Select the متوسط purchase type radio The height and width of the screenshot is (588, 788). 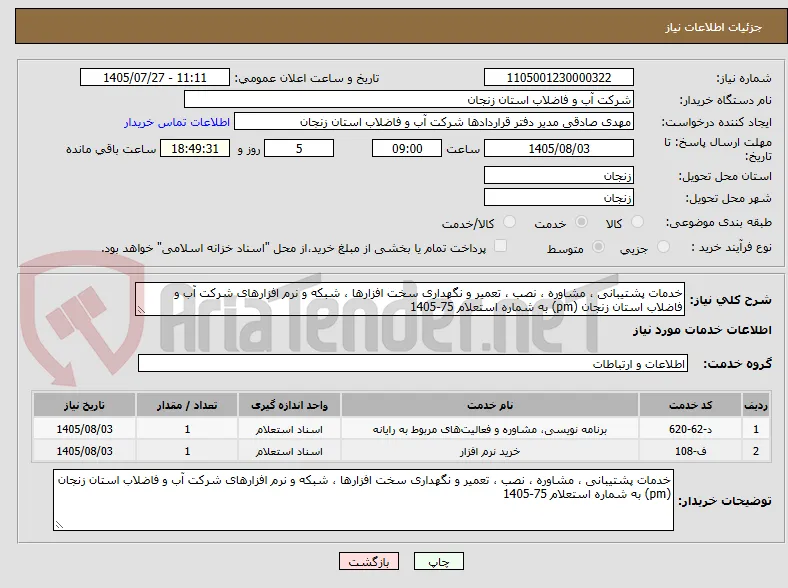[x=598, y=246]
